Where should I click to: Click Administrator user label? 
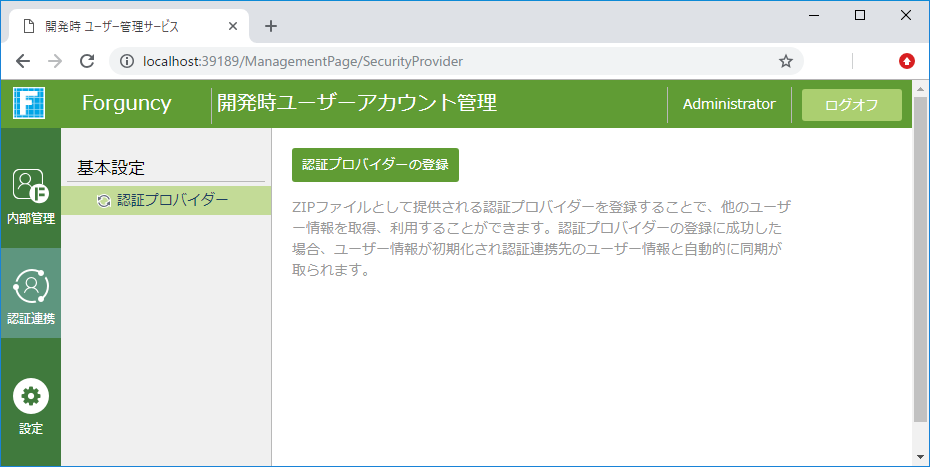(729, 104)
